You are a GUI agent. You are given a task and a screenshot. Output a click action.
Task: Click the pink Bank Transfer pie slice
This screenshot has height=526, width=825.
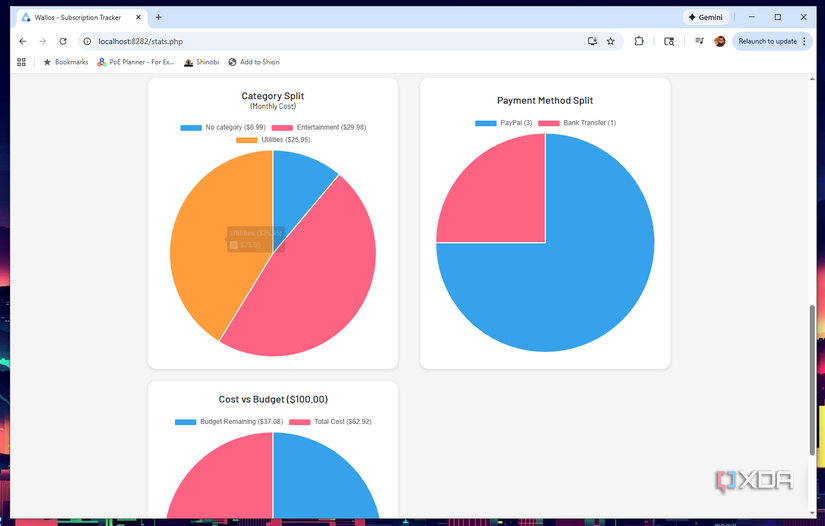500,200
